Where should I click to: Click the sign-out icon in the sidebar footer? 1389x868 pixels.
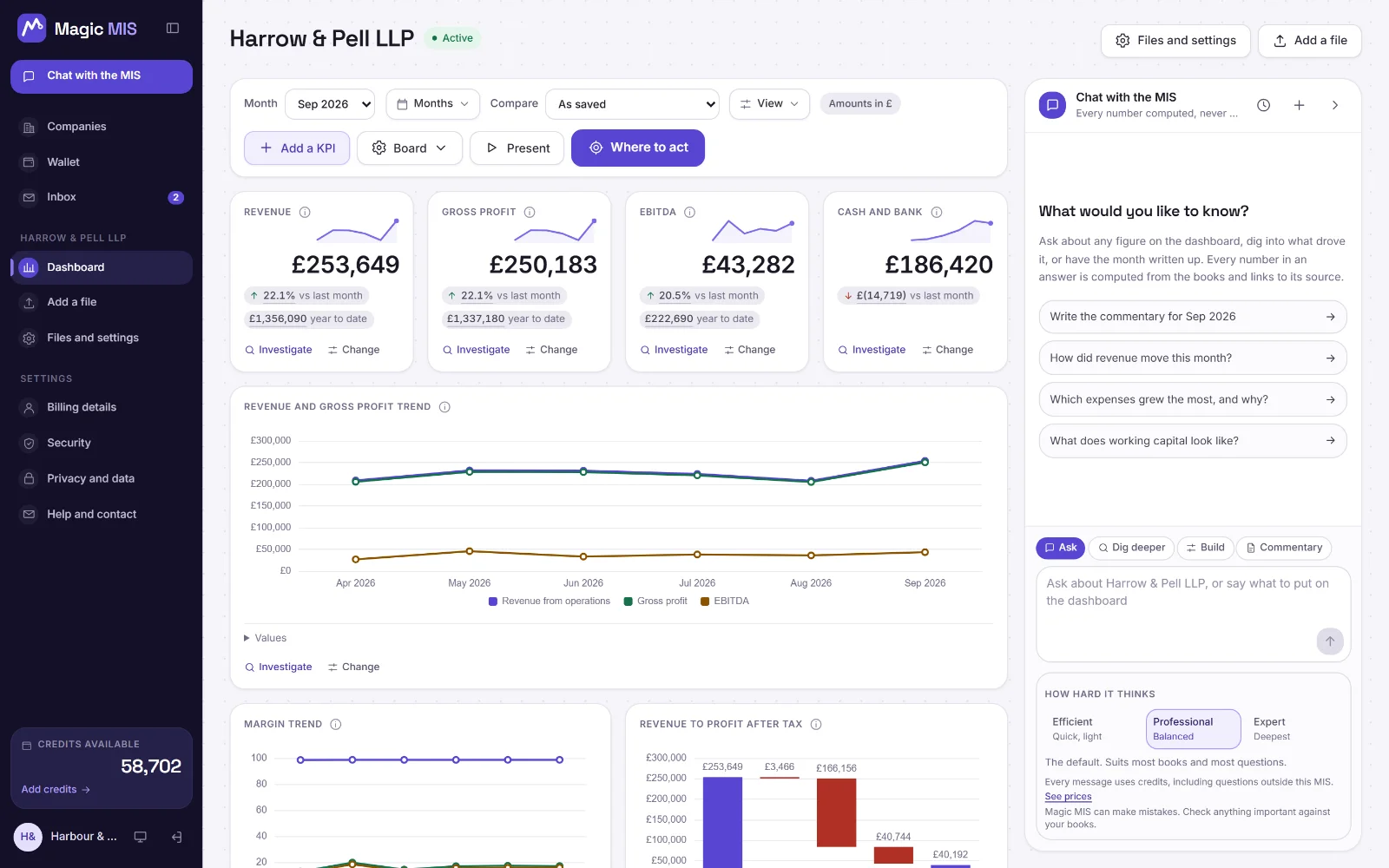click(x=176, y=837)
